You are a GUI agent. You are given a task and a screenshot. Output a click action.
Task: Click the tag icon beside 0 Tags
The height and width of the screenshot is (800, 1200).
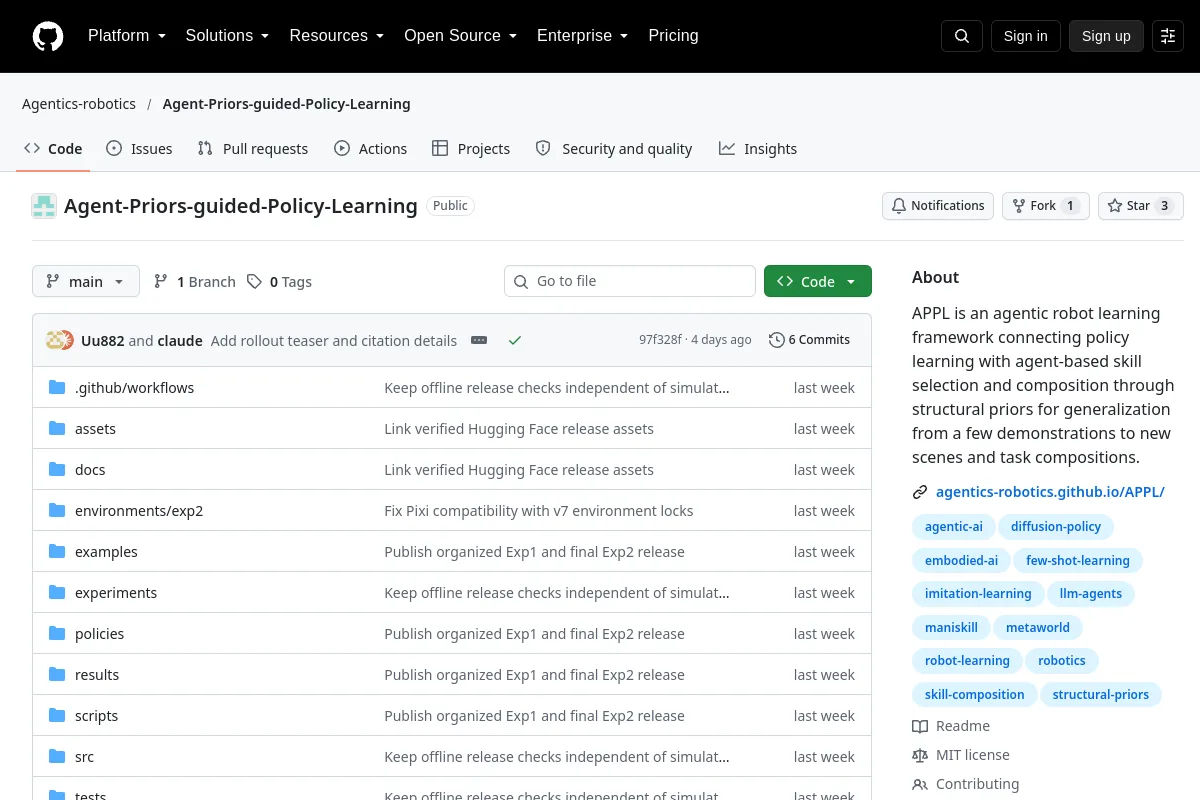pos(255,282)
